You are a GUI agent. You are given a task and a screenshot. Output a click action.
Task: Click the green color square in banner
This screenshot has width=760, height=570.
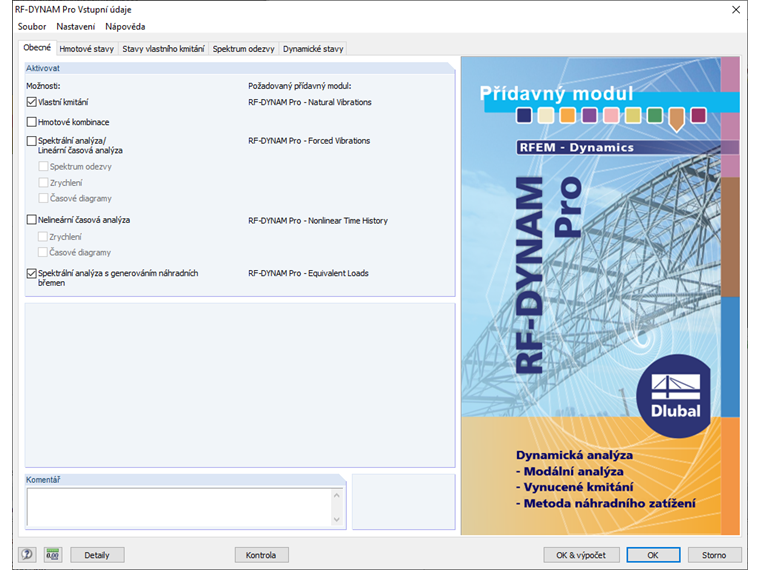tap(655, 115)
